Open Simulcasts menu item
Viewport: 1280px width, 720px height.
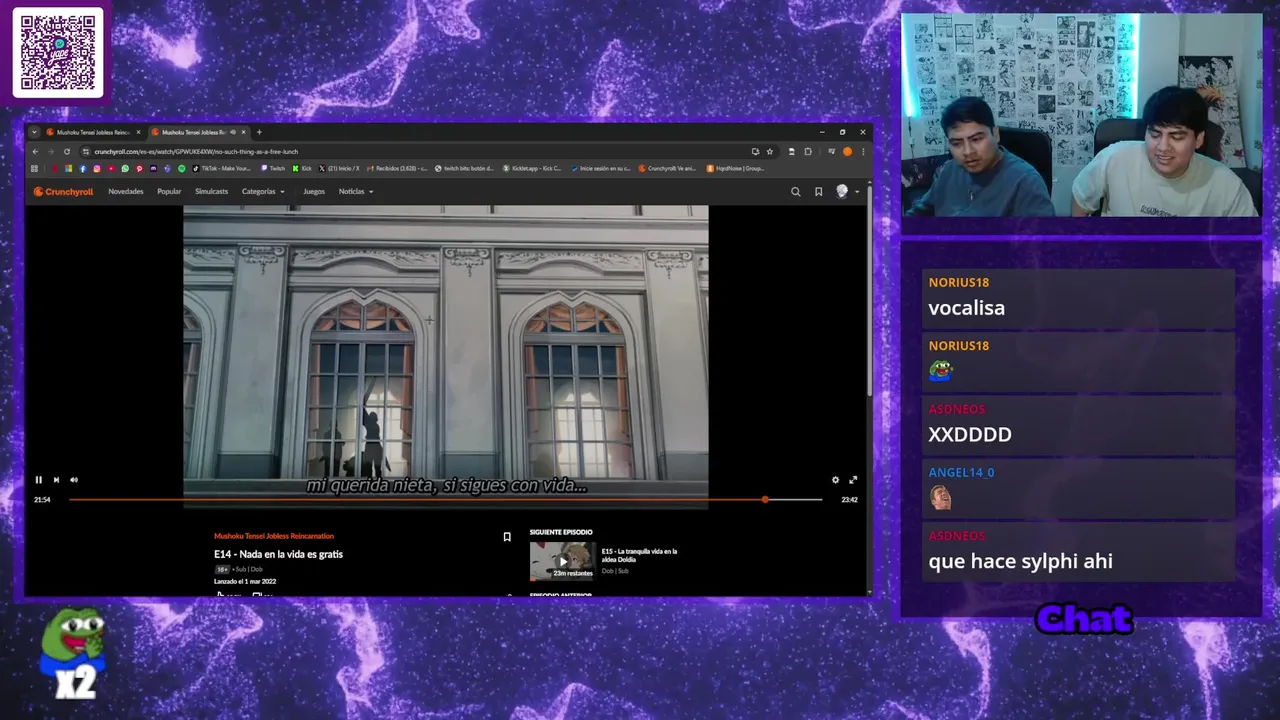click(x=211, y=191)
